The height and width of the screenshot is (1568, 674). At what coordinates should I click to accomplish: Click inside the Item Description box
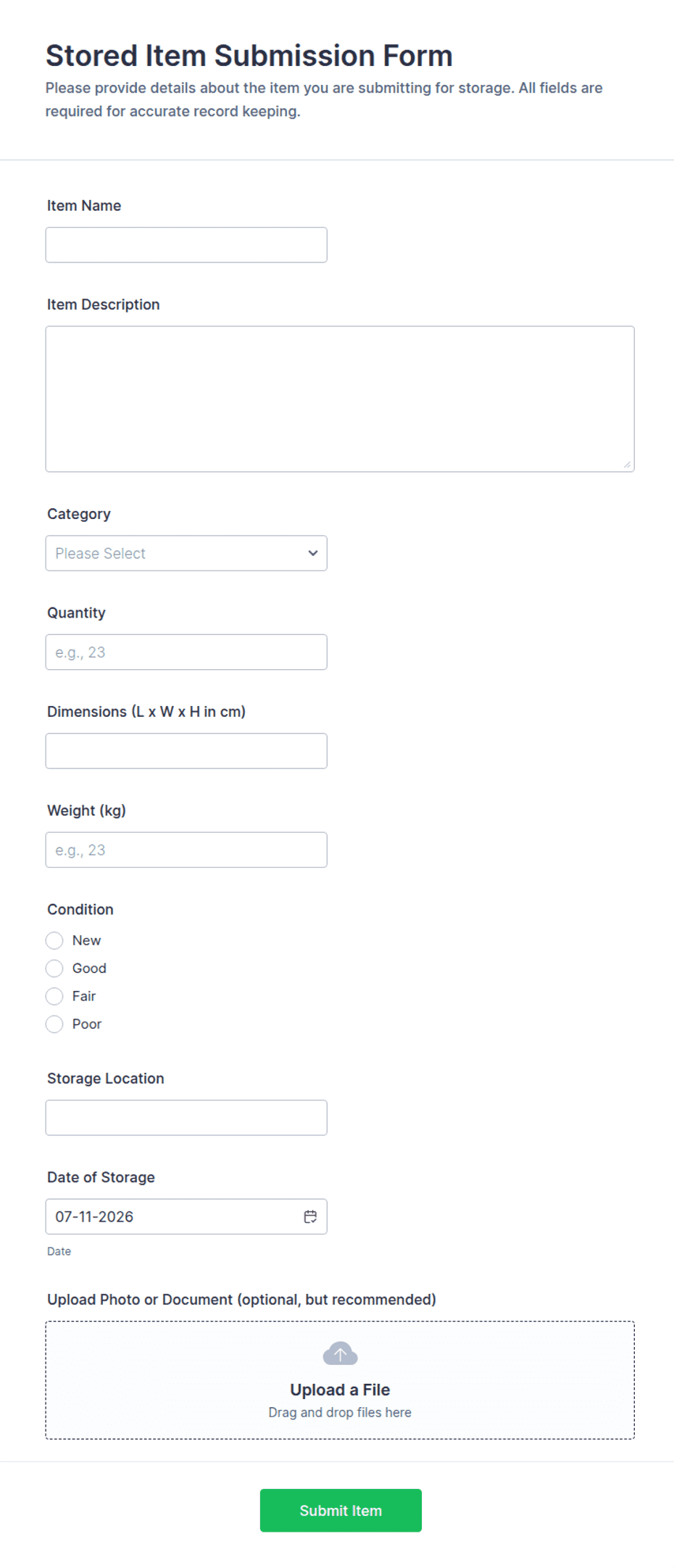[340, 399]
